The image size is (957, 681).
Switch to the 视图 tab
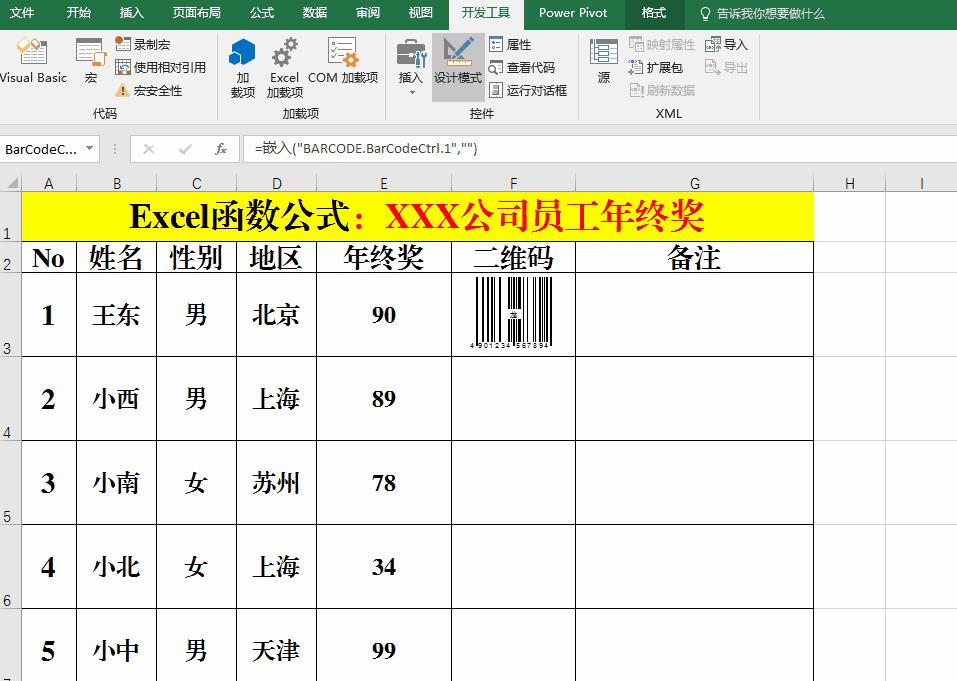(x=421, y=13)
